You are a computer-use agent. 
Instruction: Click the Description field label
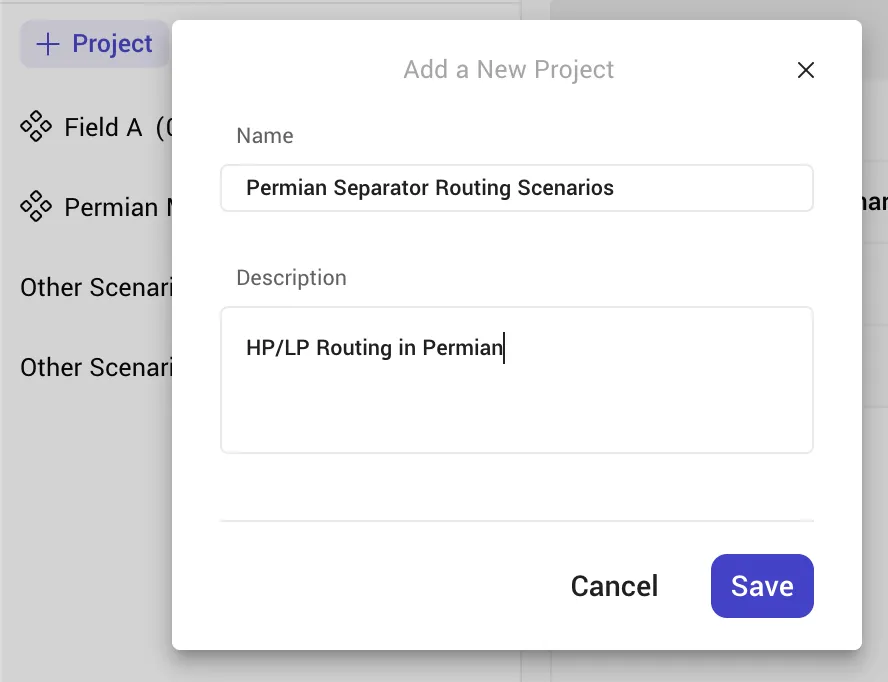pos(291,278)
